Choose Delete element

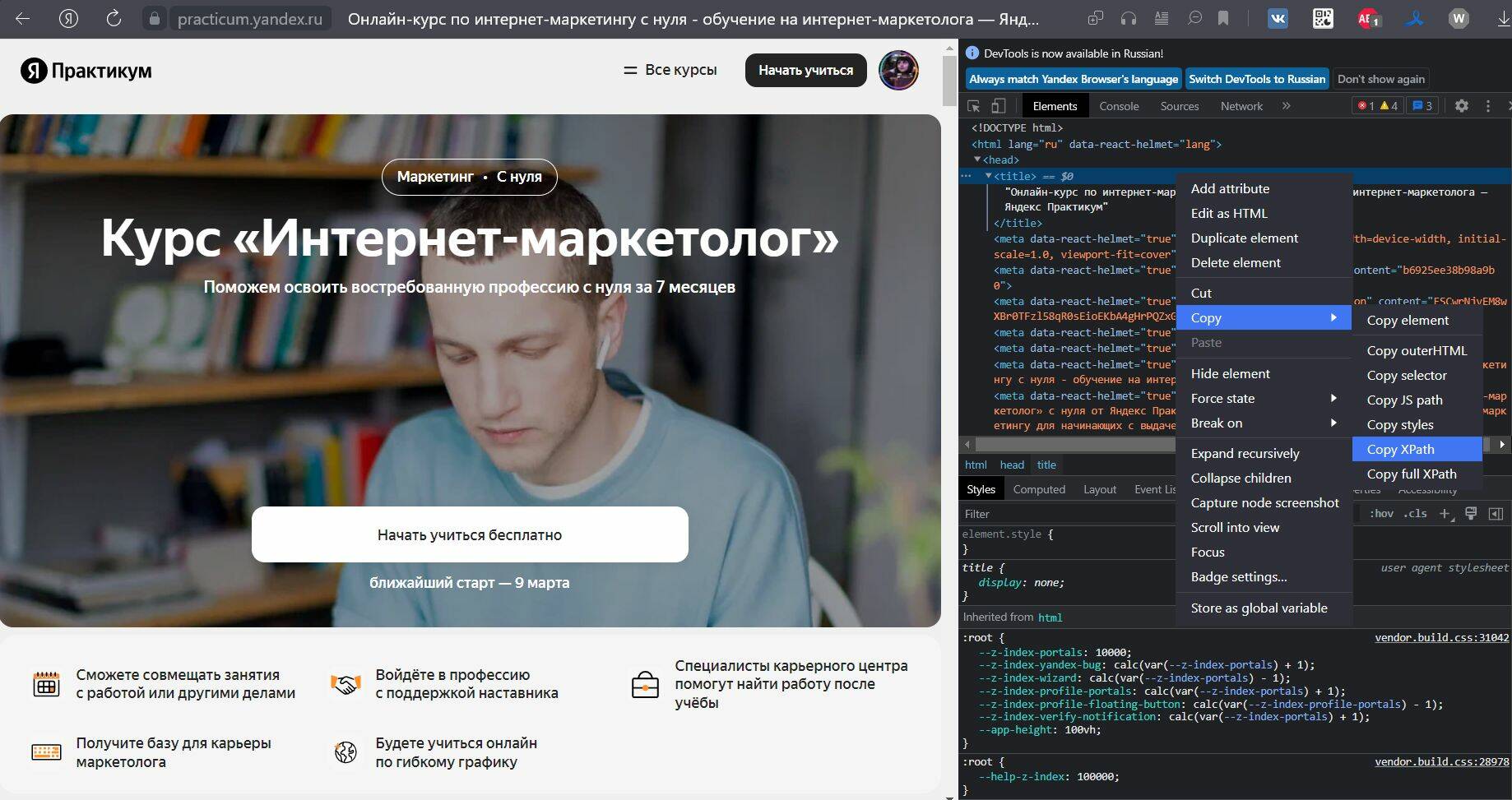(x=1264, y=262)
